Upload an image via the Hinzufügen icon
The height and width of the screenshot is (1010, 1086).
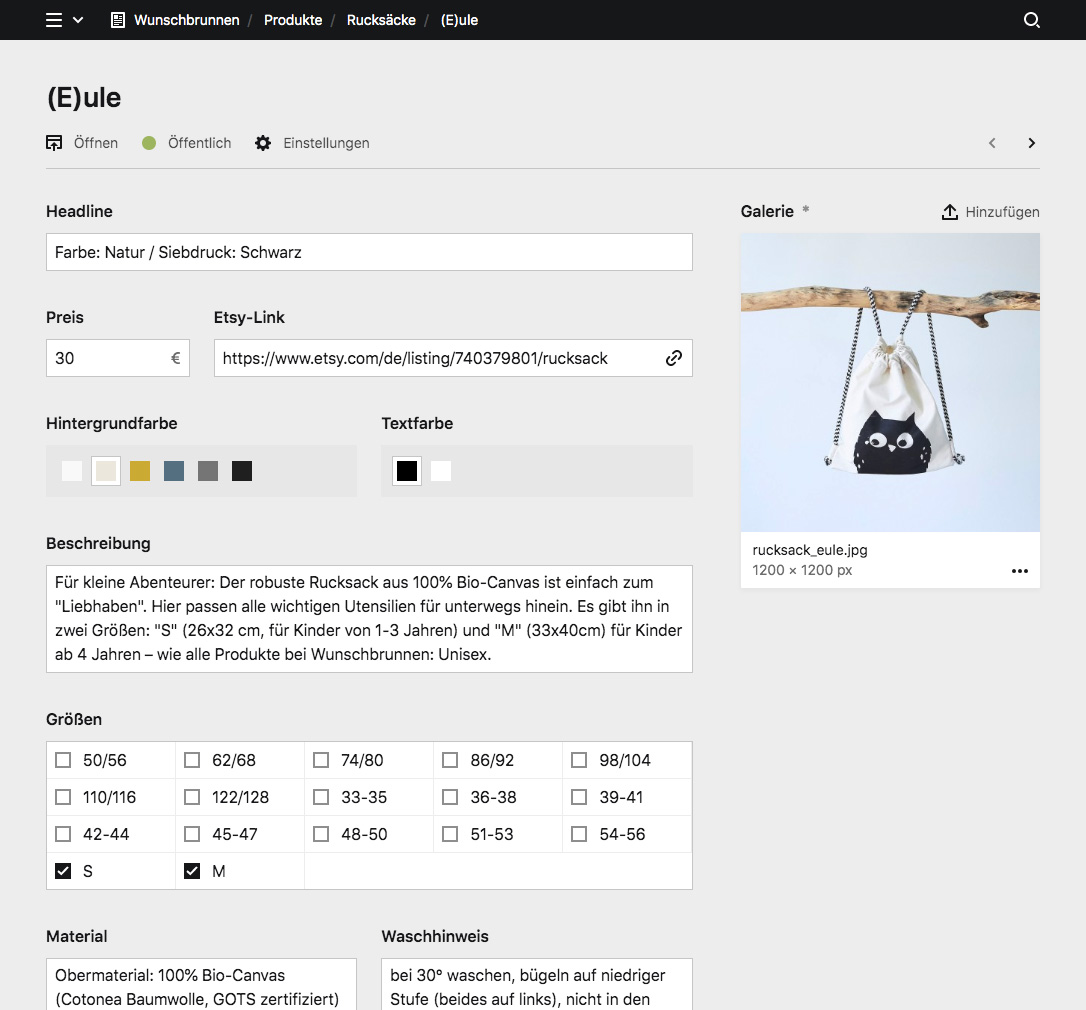pos(948,211)
